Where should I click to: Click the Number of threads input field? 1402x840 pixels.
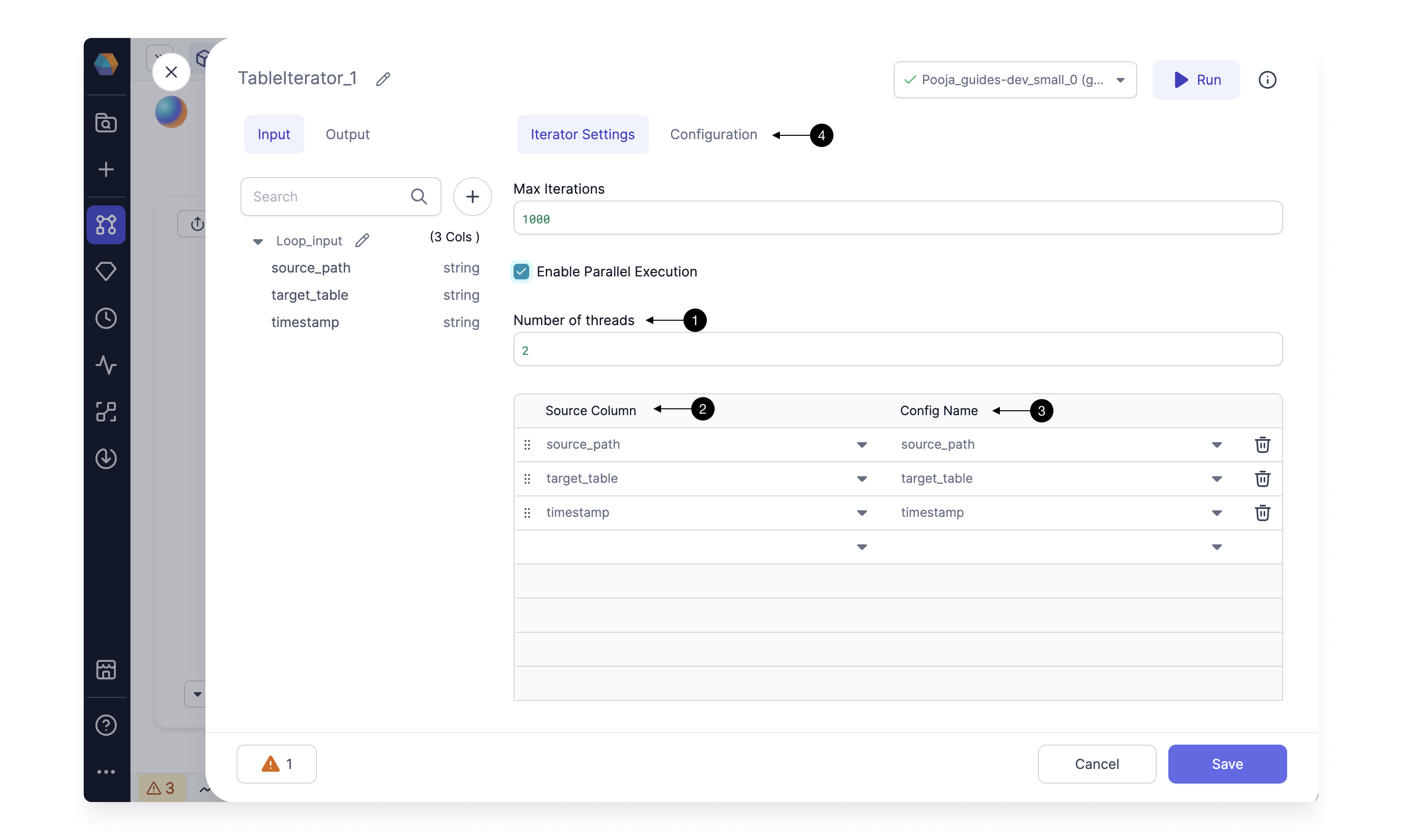[x=897, y=350]
